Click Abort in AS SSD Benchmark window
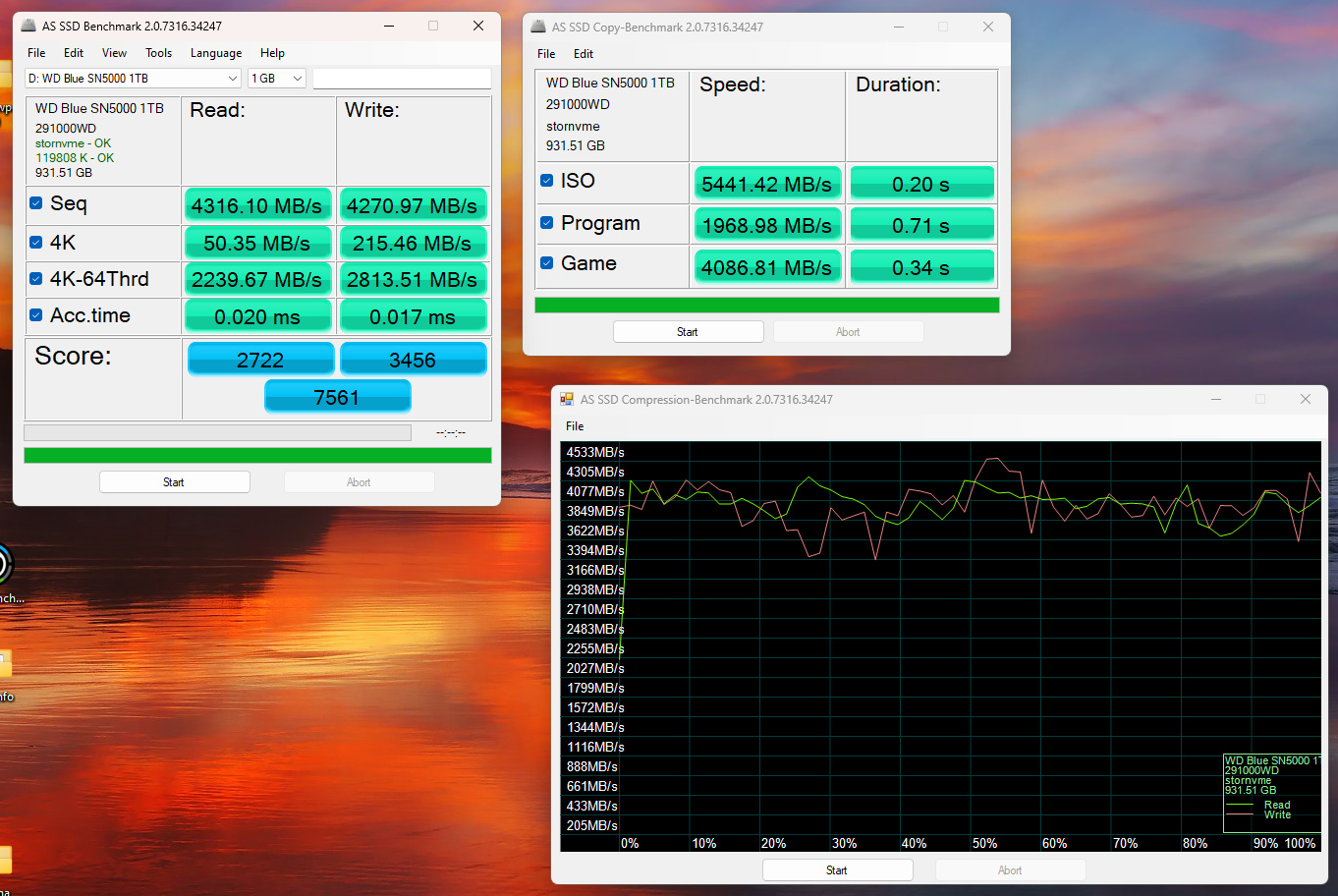This screenshot has height=896, width=1338. [360, 482]
